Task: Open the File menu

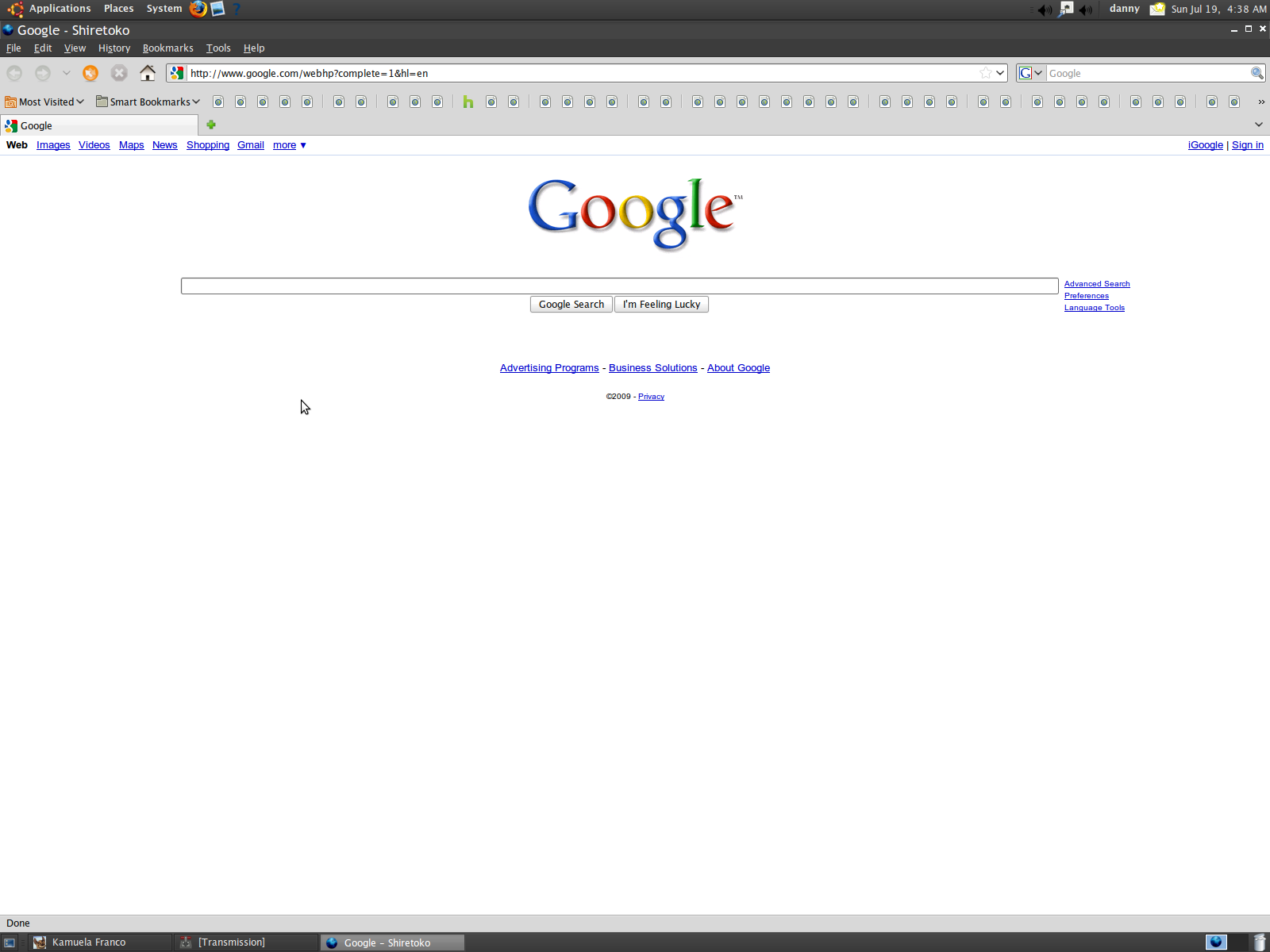Action: click(13, 48)
